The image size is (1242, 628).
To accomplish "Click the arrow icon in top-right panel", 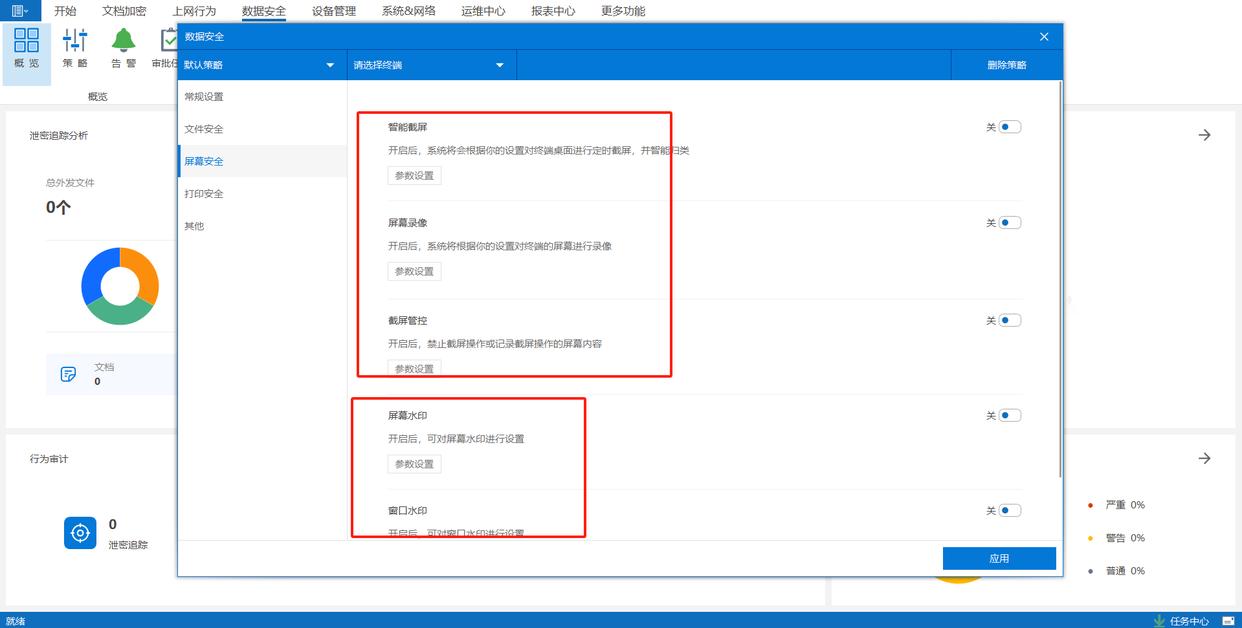I will [x=1204, y=135].
